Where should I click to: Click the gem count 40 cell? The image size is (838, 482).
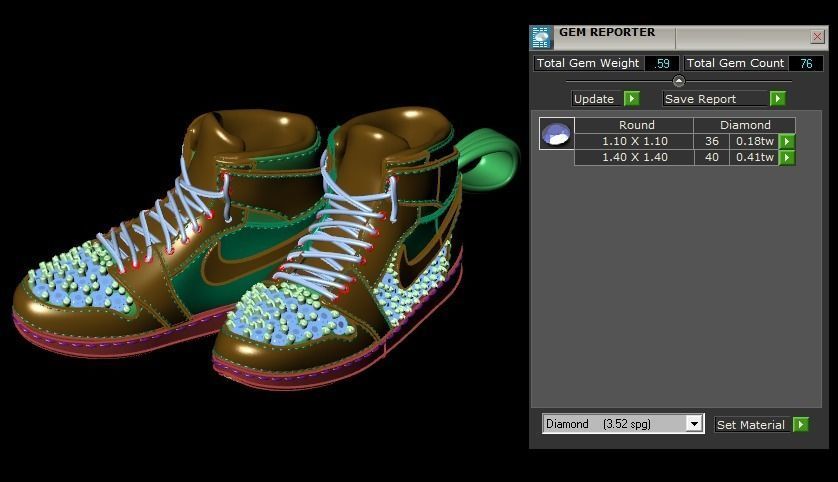(x=711, y=158)
